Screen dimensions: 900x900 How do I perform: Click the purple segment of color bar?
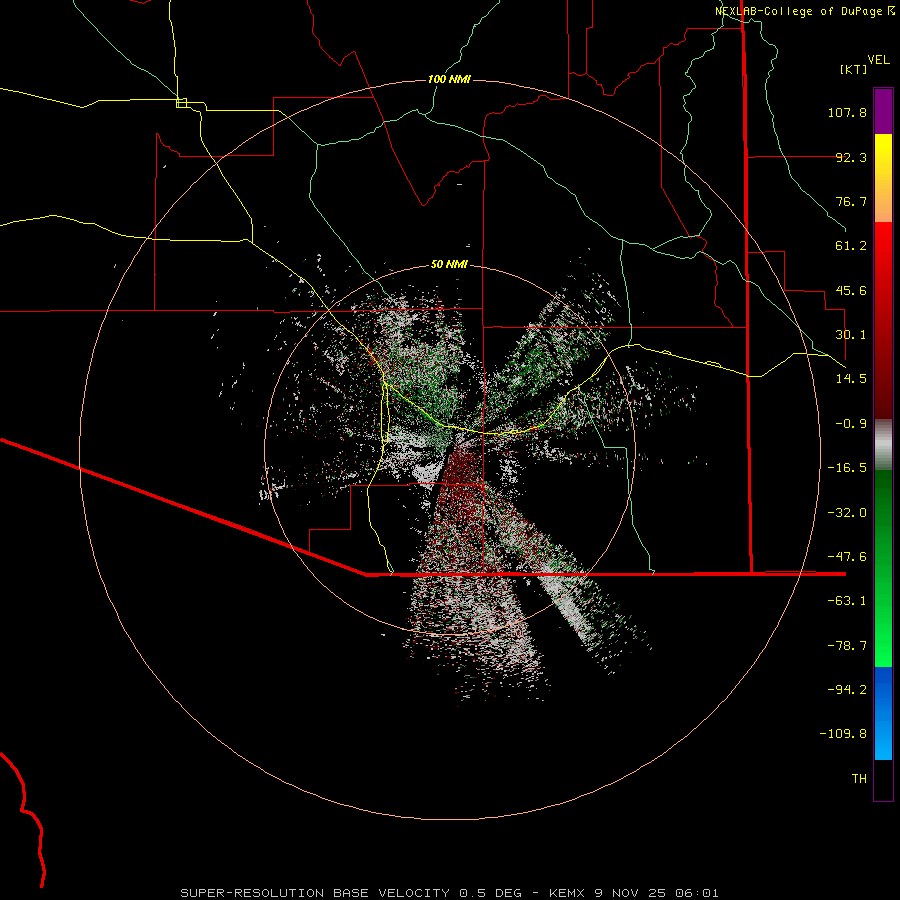tap(883, 111)
